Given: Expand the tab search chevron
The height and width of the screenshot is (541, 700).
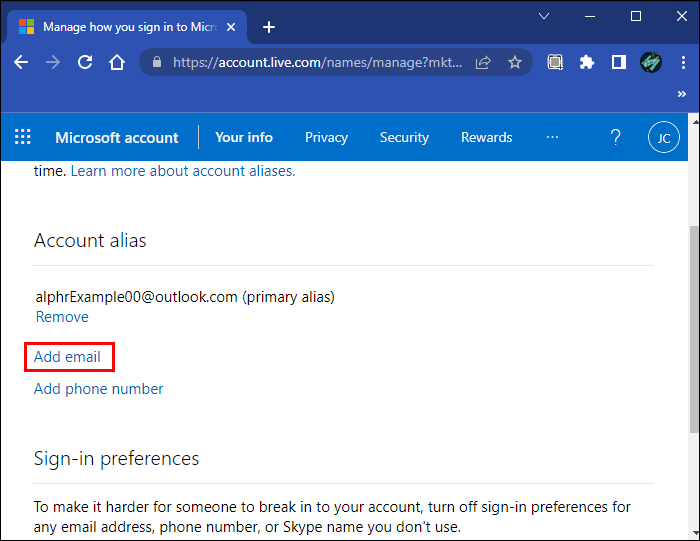Looking at the screenshot, I should tap(544, 16).
